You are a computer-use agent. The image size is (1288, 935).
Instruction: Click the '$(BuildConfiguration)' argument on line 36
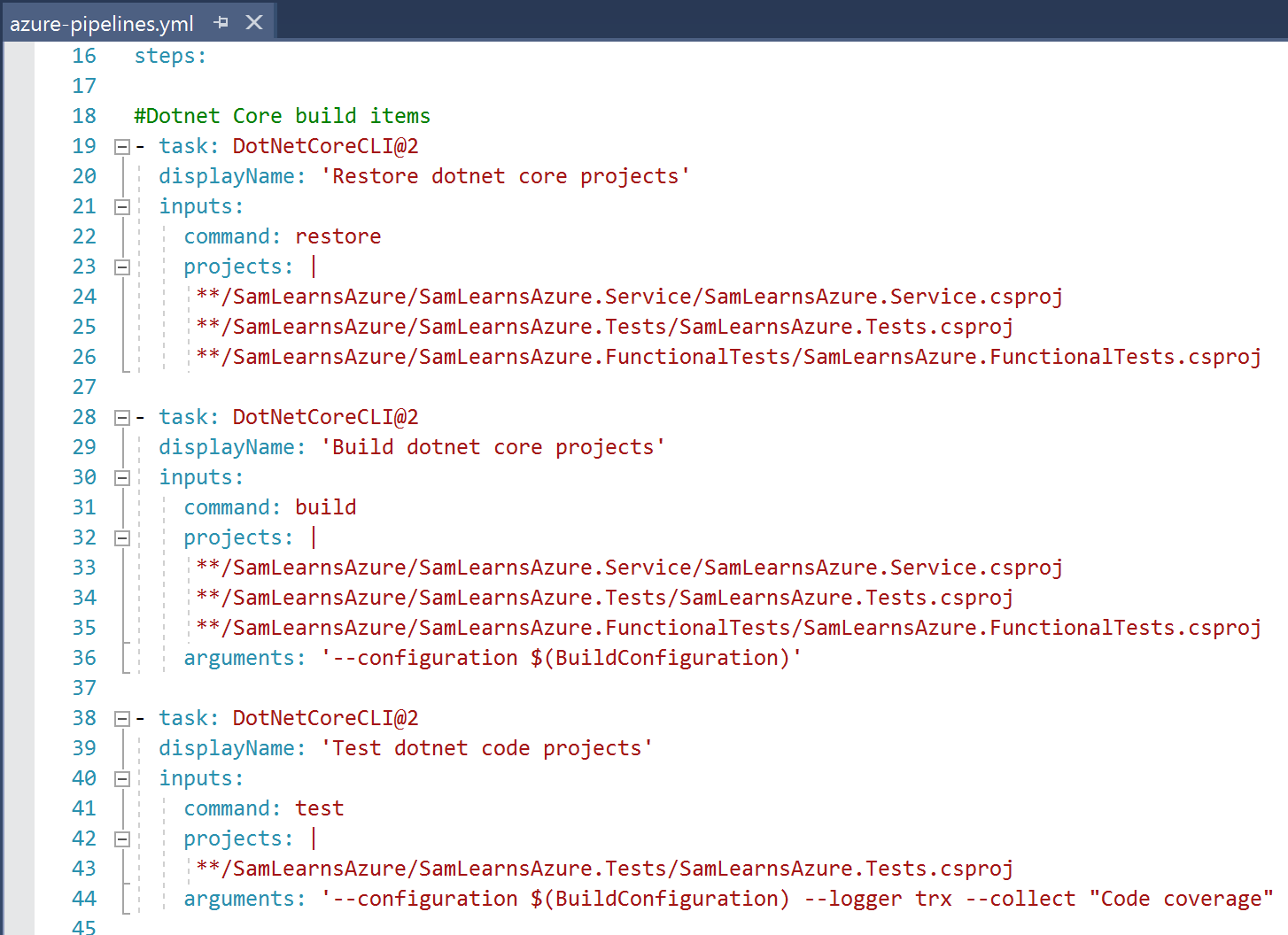[x=660, y=659]
